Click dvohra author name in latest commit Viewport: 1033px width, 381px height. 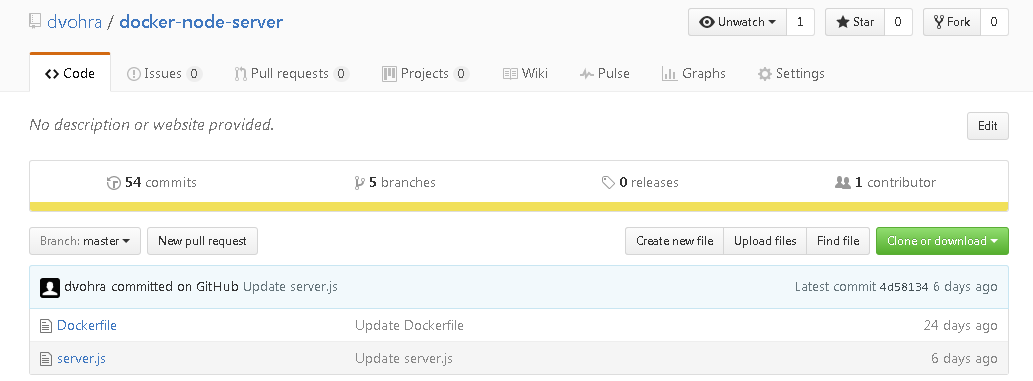(86, 287)
